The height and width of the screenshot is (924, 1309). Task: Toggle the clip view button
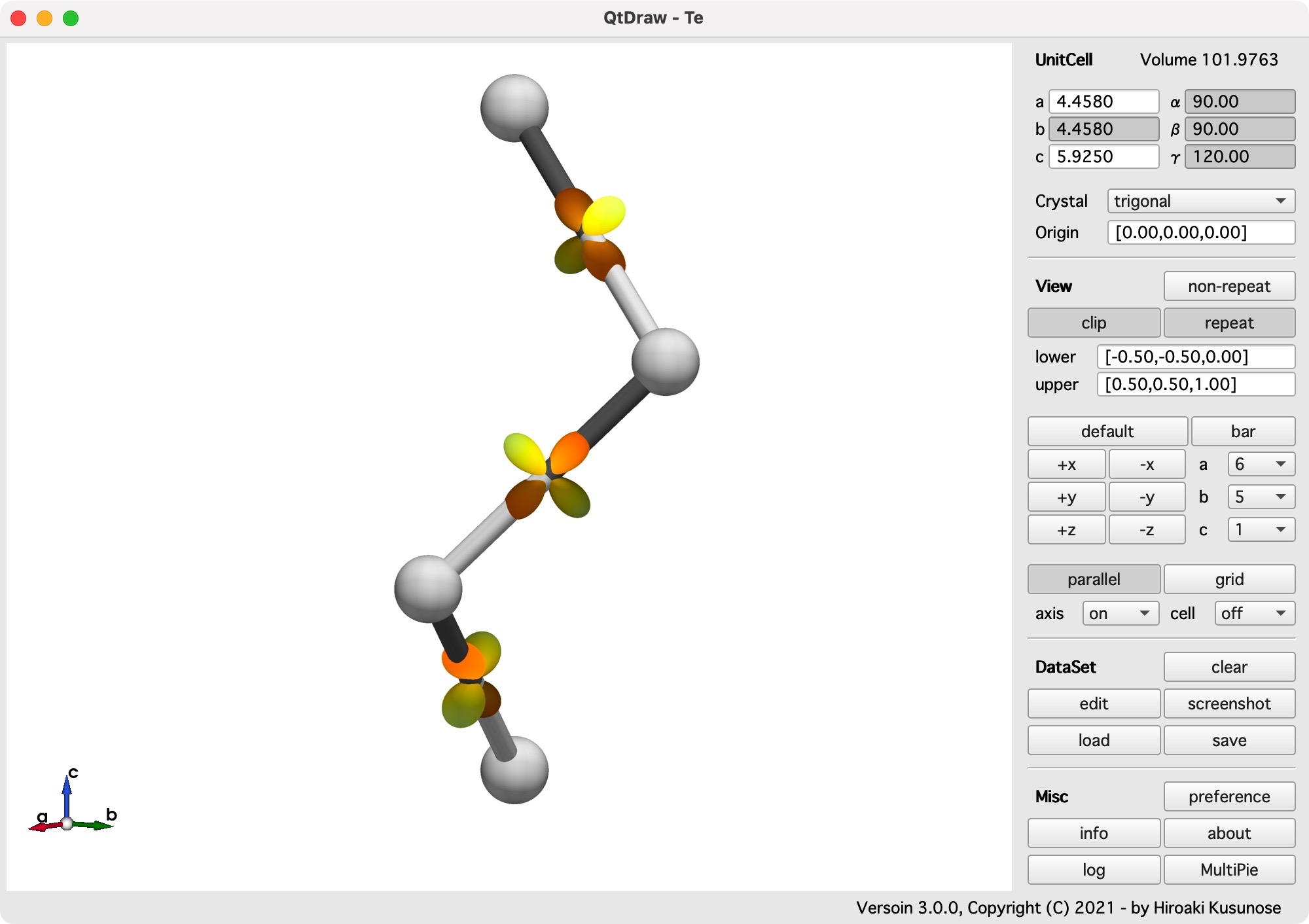click(1093, 323)
